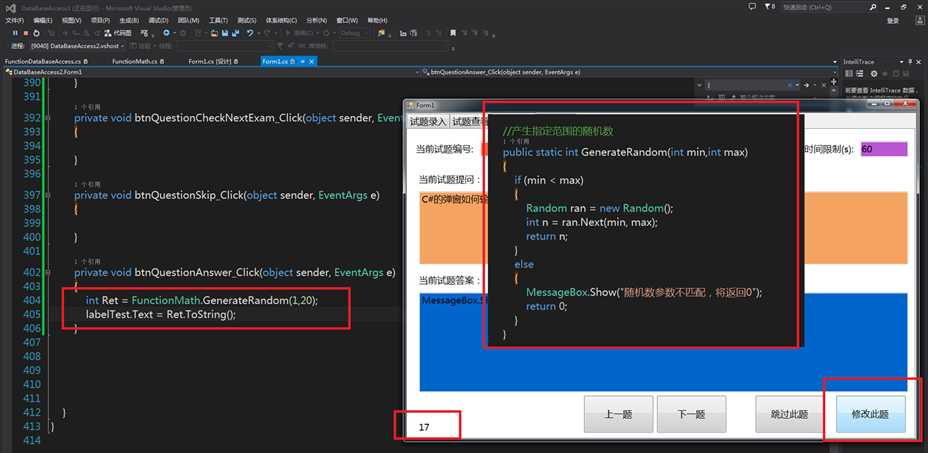Switch to FunctionMath.cs tab
This screenshot has height=453, width=928.
(x=138, y=61)
